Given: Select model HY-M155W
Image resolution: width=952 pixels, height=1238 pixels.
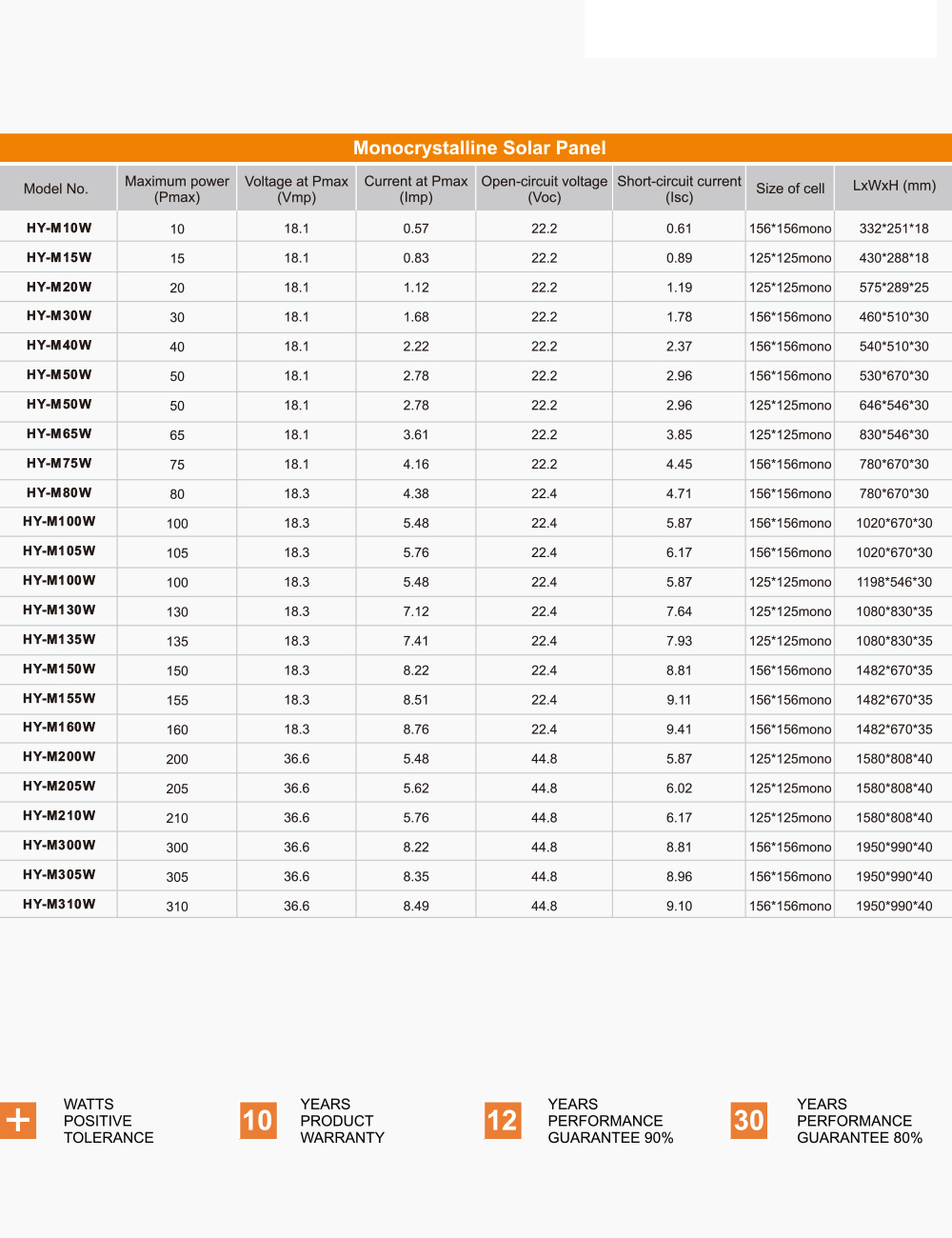Looking at the screenshot, I should pos(59,698).
